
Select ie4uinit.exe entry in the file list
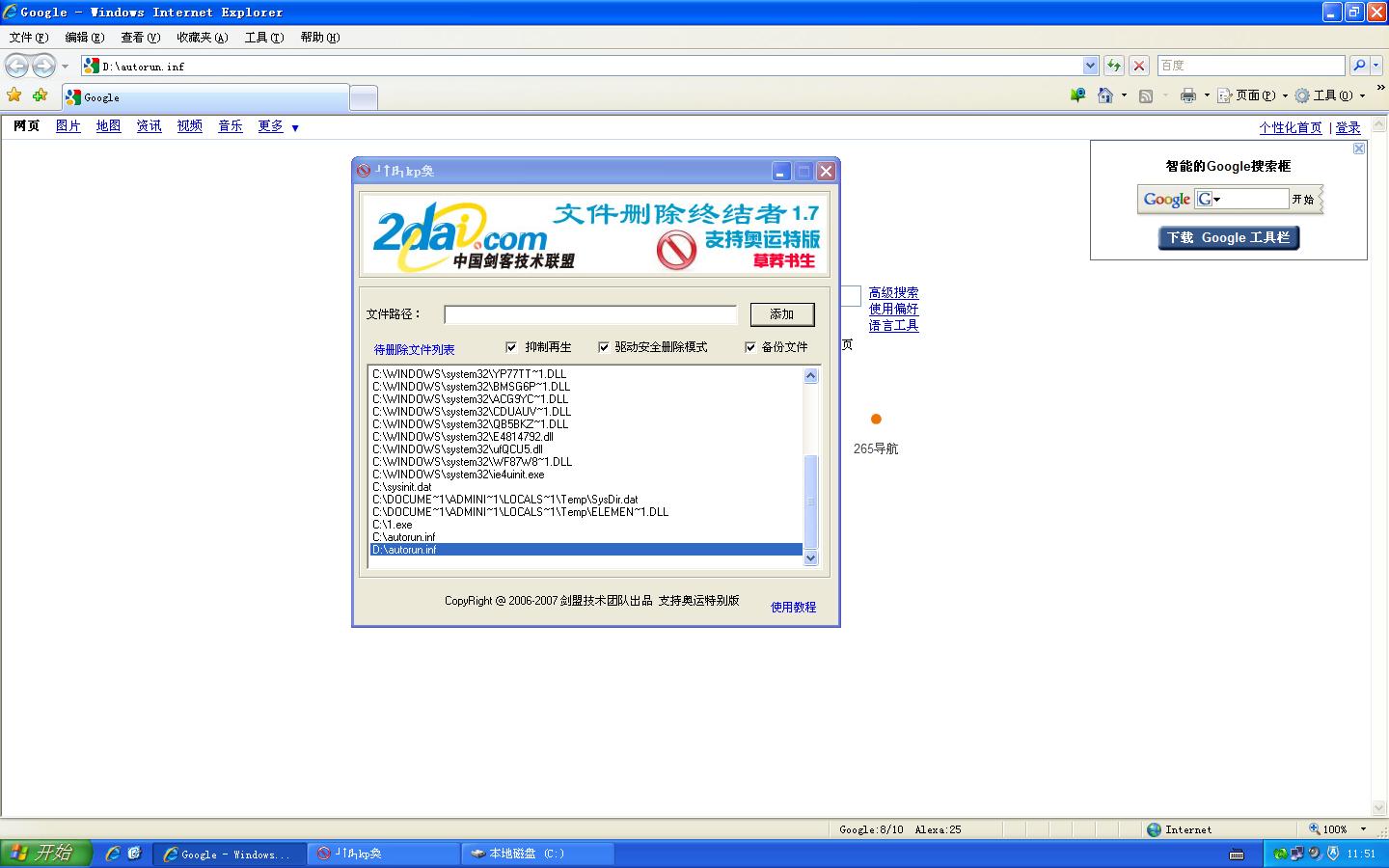(x=586, y=475)
